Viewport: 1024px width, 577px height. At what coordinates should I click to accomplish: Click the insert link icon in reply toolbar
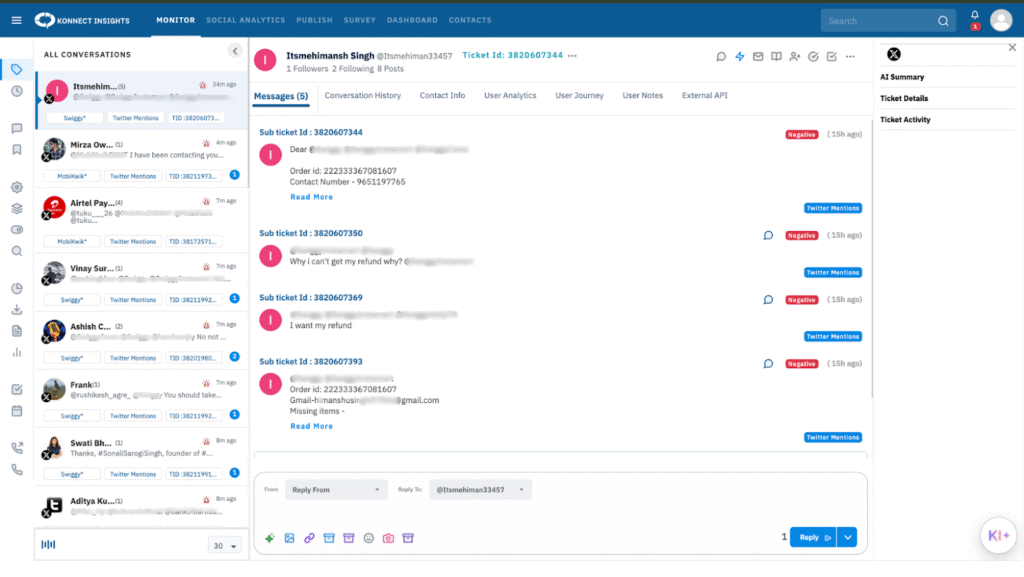click(309, 538)
